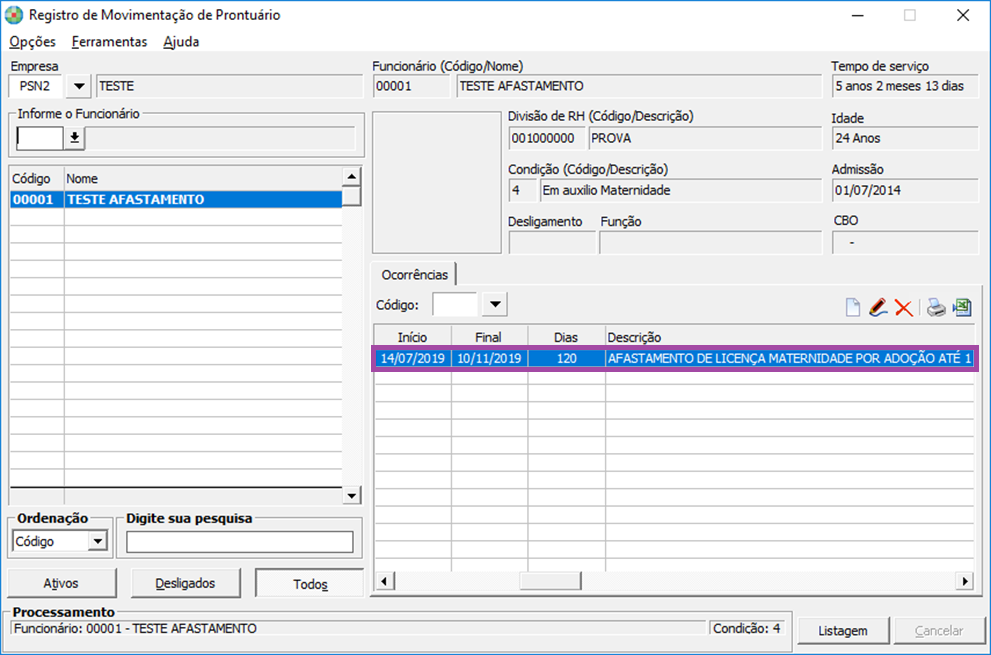Expand the Código occurrence dropdown
Viewport: 991px width, 655px height.
pyautogui.click(x=495, y=305)
